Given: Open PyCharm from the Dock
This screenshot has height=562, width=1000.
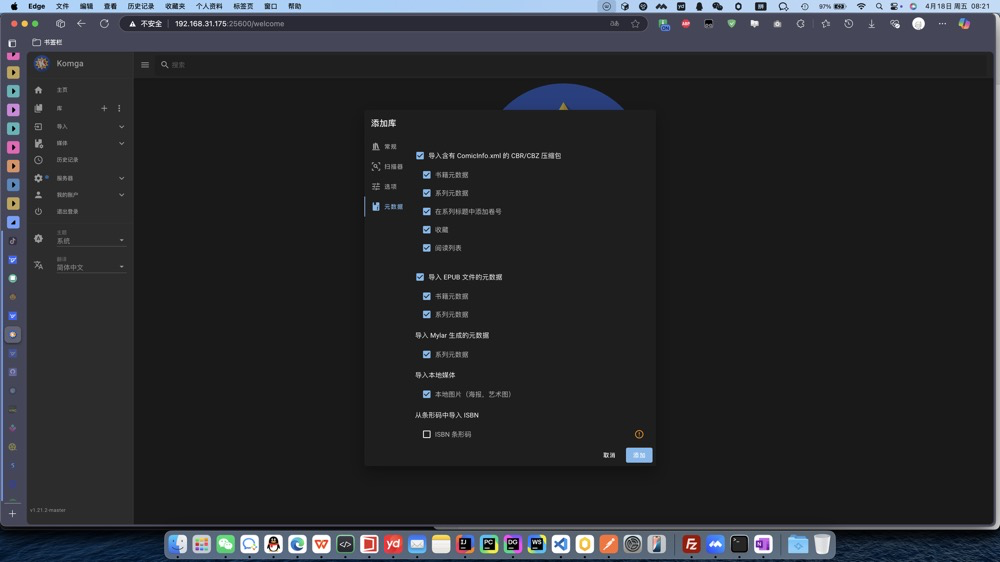Looking at the screenshot, I should [489, 544].
